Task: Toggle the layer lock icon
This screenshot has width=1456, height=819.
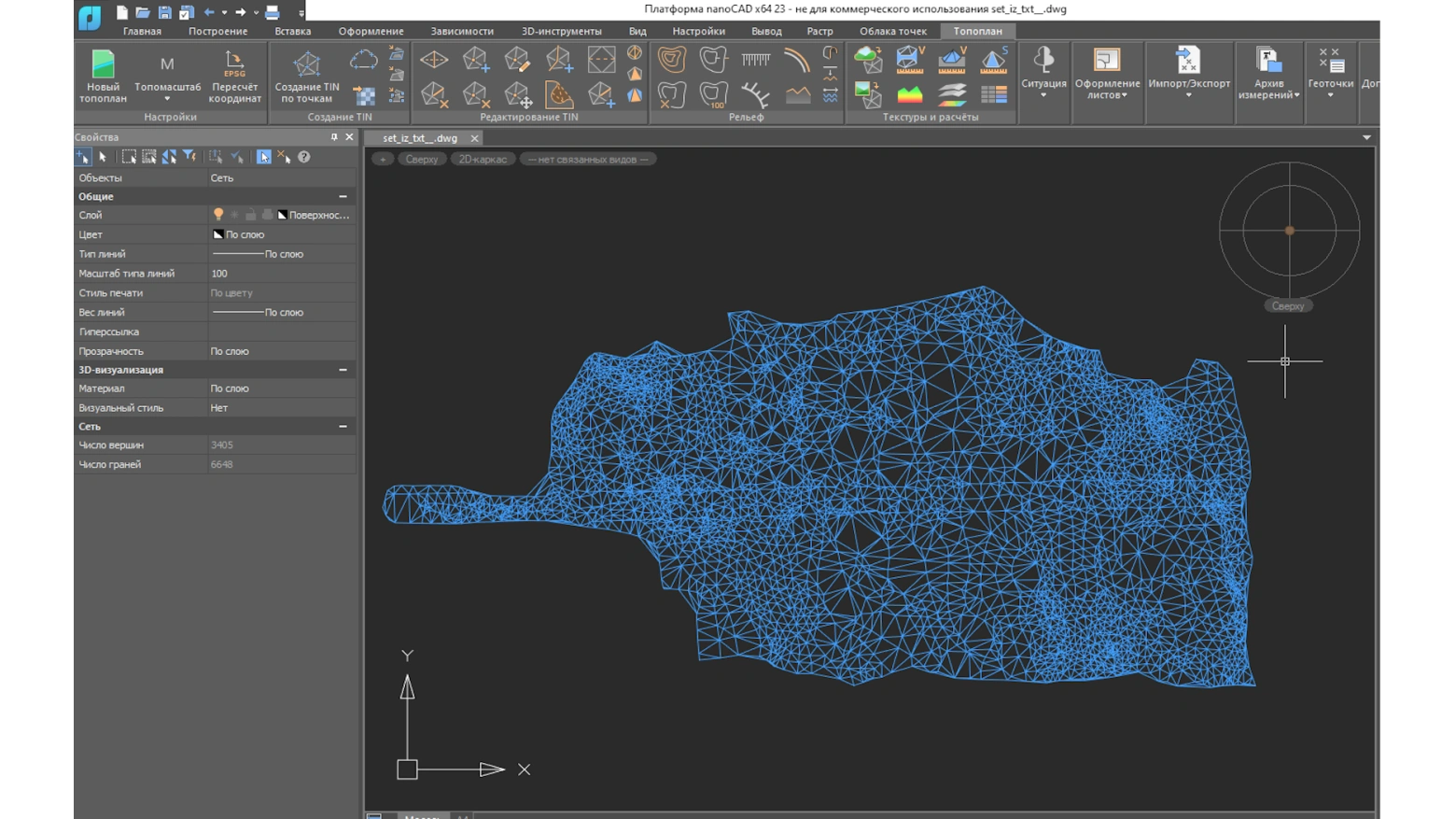Action: tap(251, 215)
